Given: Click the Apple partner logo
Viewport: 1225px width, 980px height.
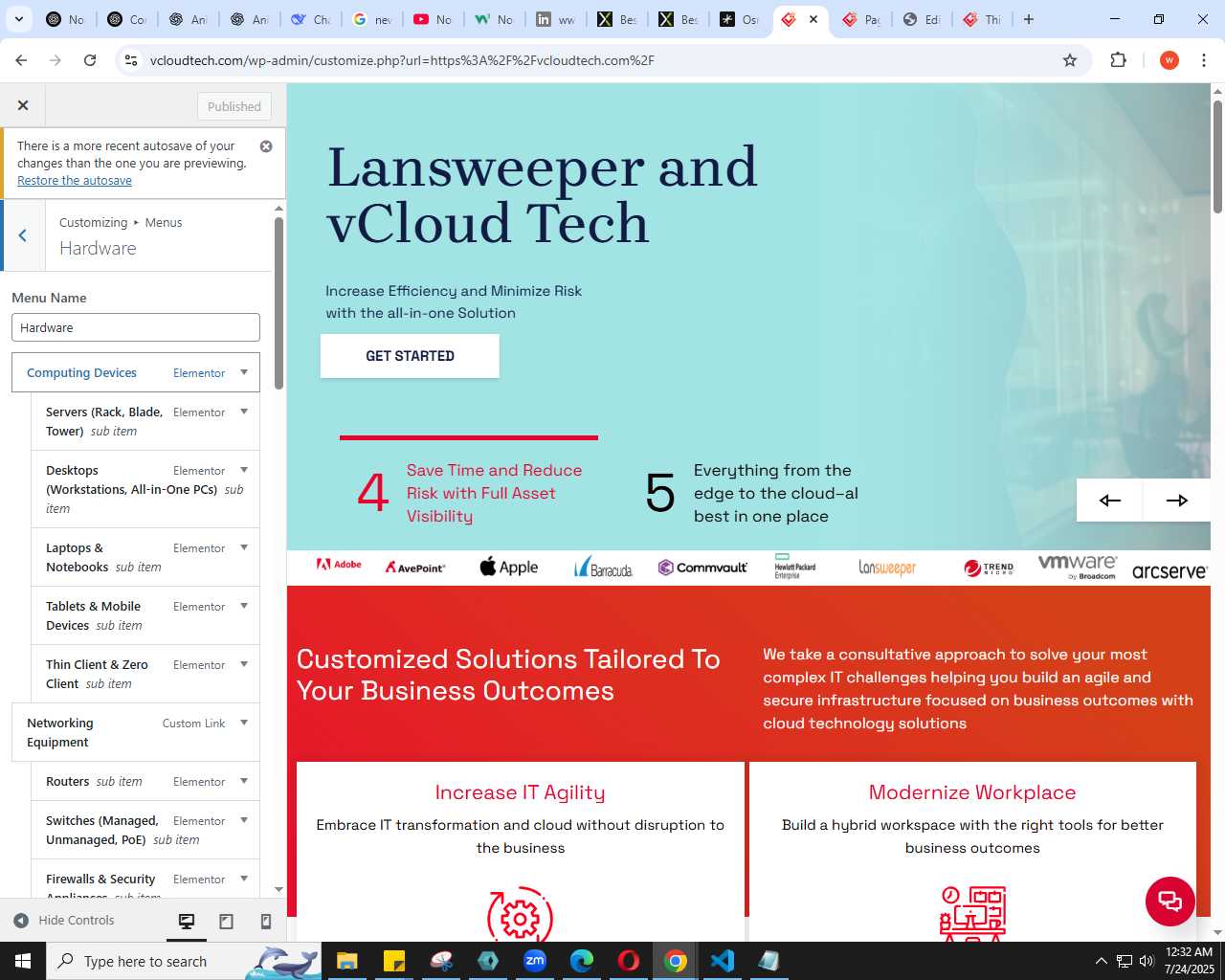Looking at the screenshot, I should [509, 567].
